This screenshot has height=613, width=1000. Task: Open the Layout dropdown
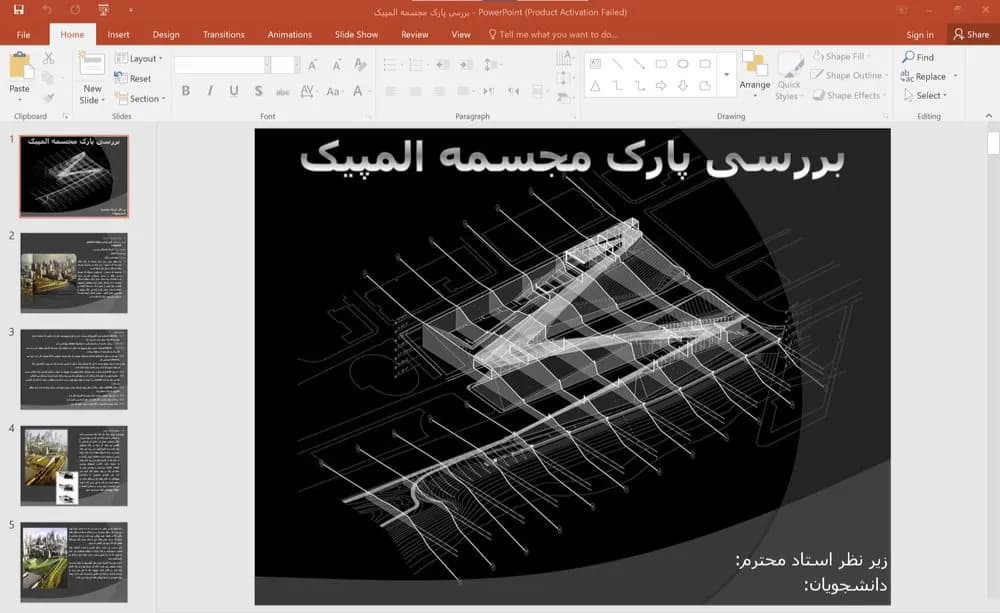139,58
